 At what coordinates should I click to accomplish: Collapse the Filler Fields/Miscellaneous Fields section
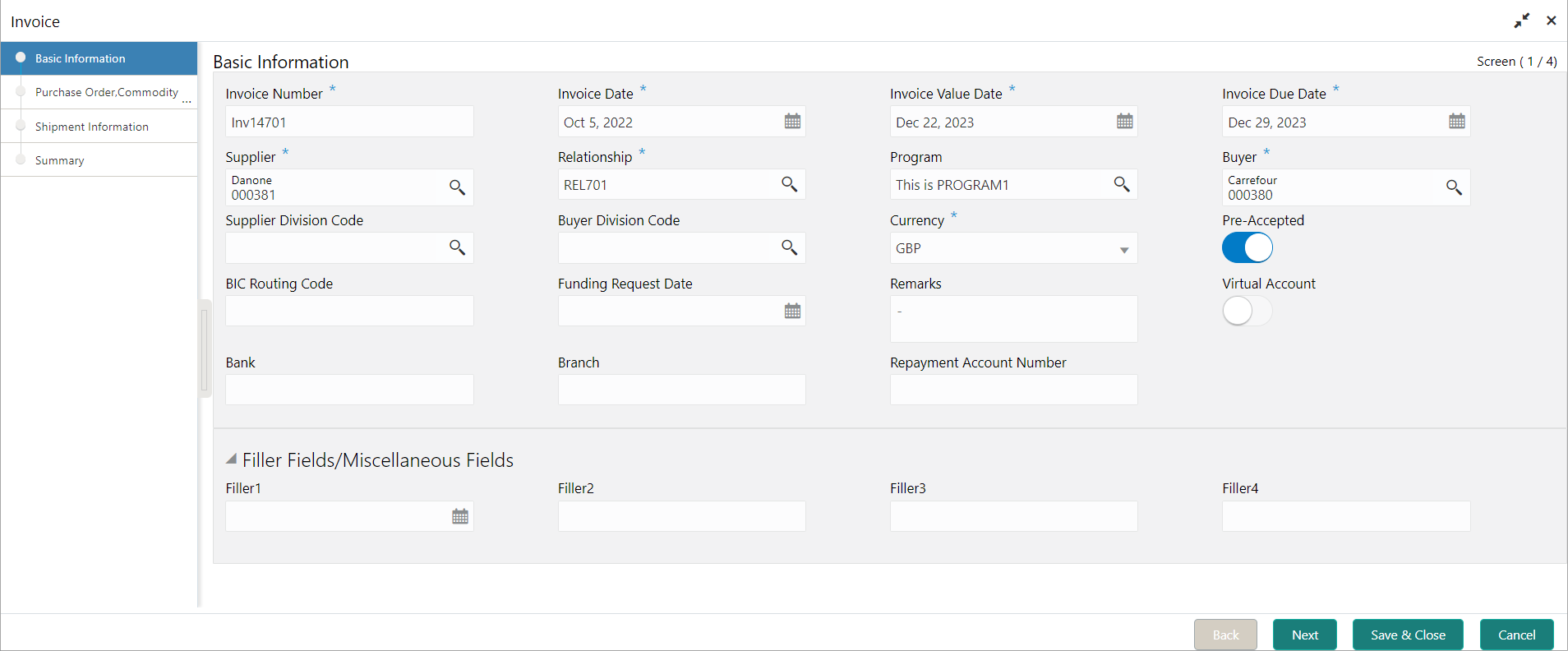tap(232, 459)
